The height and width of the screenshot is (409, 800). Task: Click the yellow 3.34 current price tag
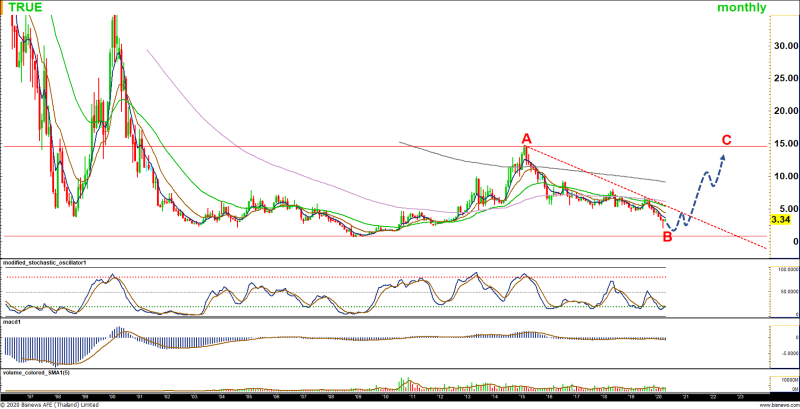781,219
